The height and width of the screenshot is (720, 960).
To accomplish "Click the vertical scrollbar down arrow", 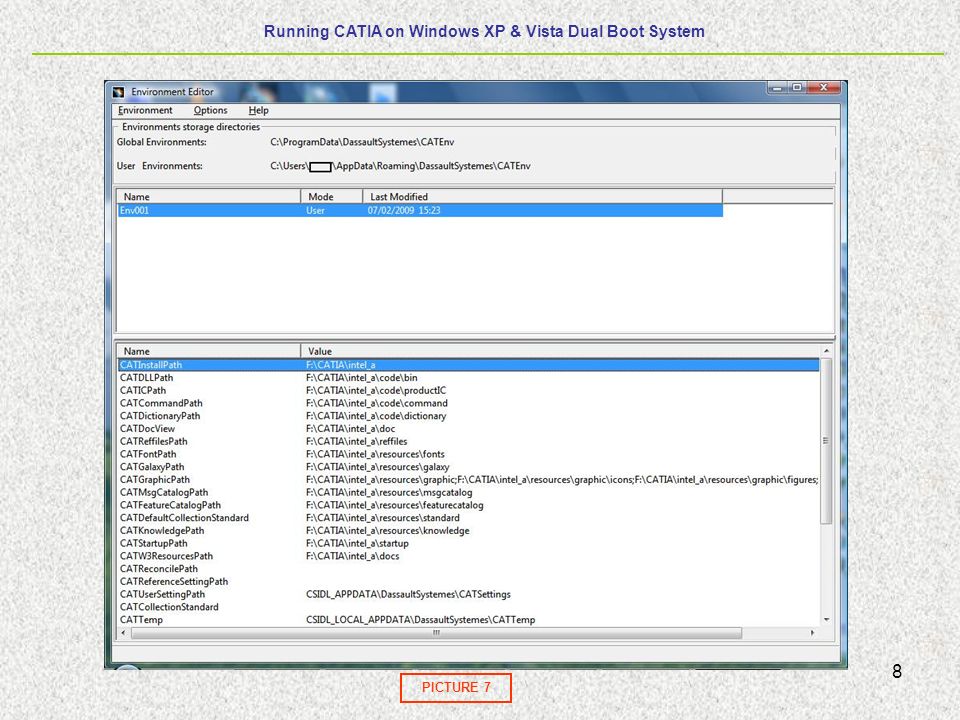I will pyautogui.click(x=827, y=620).
